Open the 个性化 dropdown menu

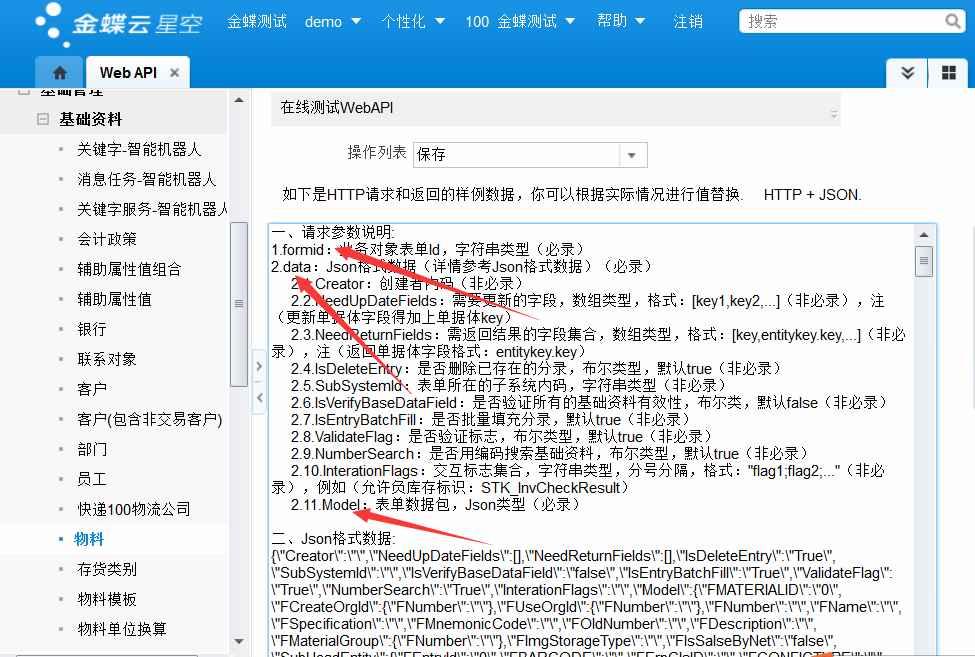tap(410, 20)
